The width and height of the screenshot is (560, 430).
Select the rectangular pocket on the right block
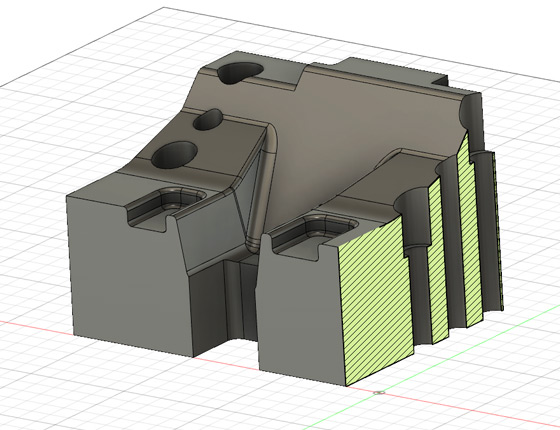click(314, 237)
